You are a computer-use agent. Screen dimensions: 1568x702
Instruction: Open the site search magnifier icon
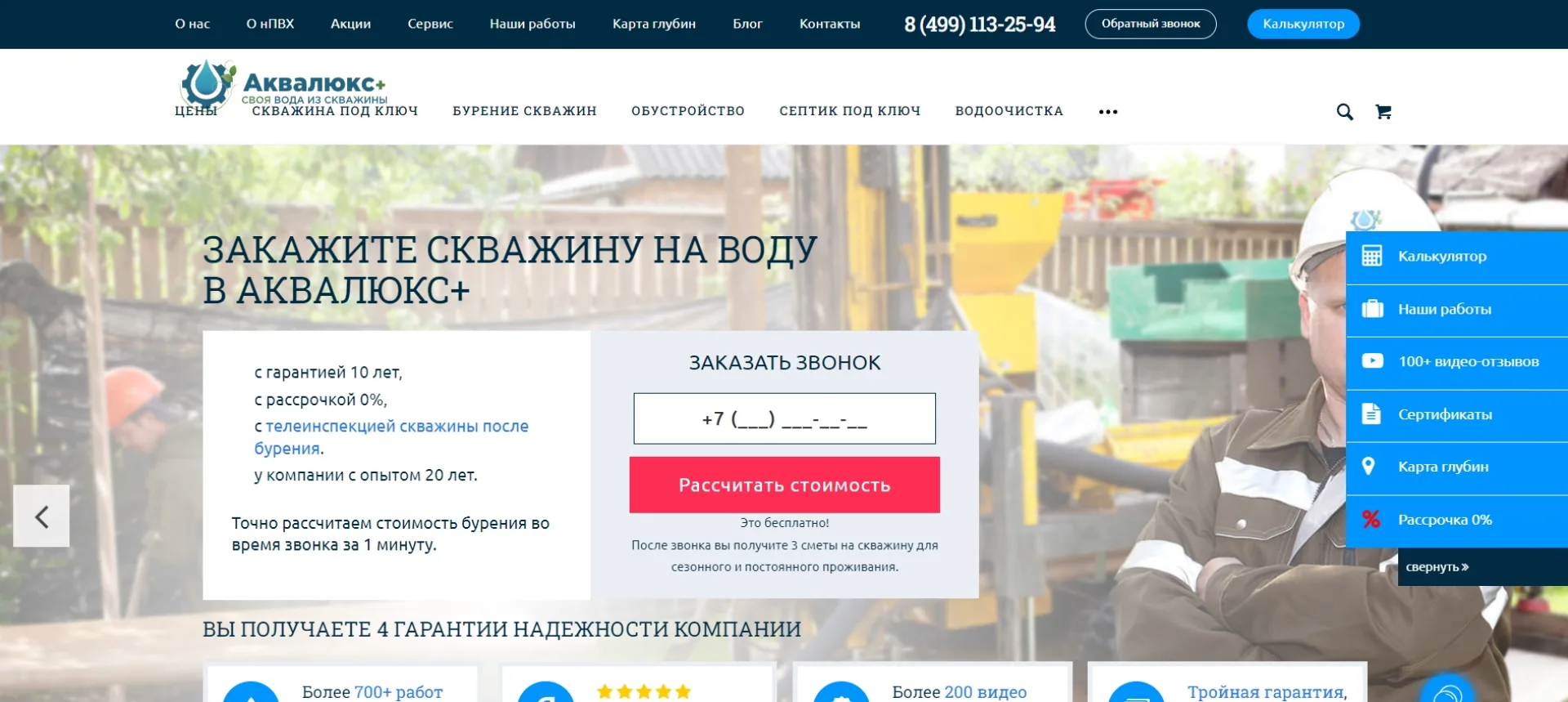tap(1344, 112)
